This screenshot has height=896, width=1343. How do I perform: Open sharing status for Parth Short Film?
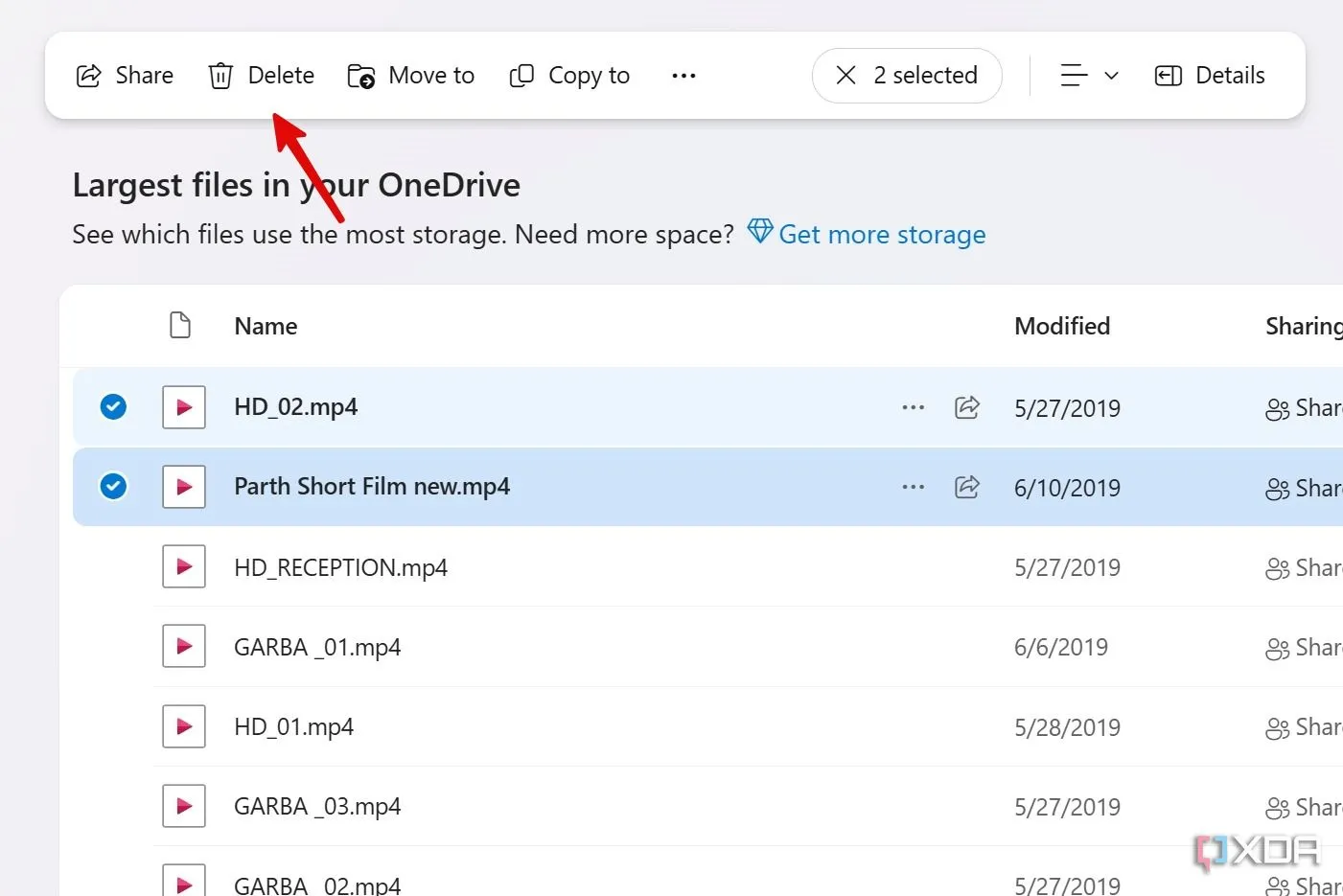point(1304,488)
